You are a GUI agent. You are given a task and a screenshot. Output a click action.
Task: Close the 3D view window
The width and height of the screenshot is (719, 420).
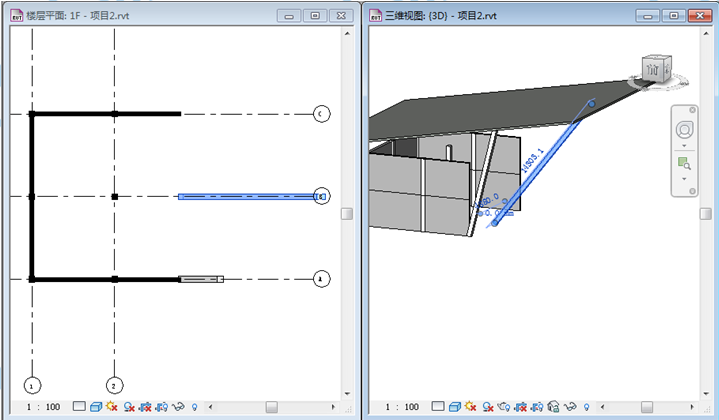pos(700,16)
